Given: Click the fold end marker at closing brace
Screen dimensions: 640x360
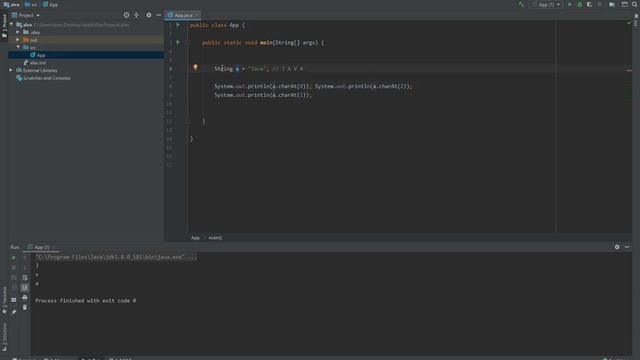Looking at the screenshot, I should (x=187, y=121).
